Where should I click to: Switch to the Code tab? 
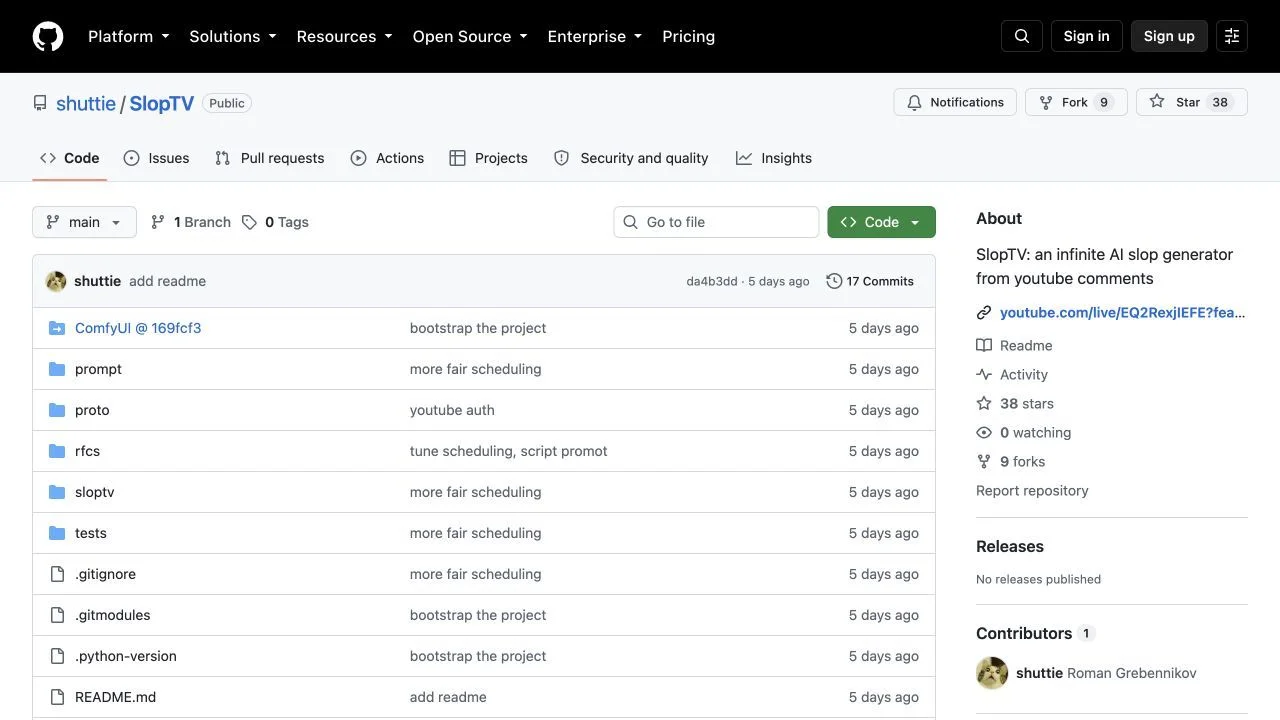tap(70, 158)
